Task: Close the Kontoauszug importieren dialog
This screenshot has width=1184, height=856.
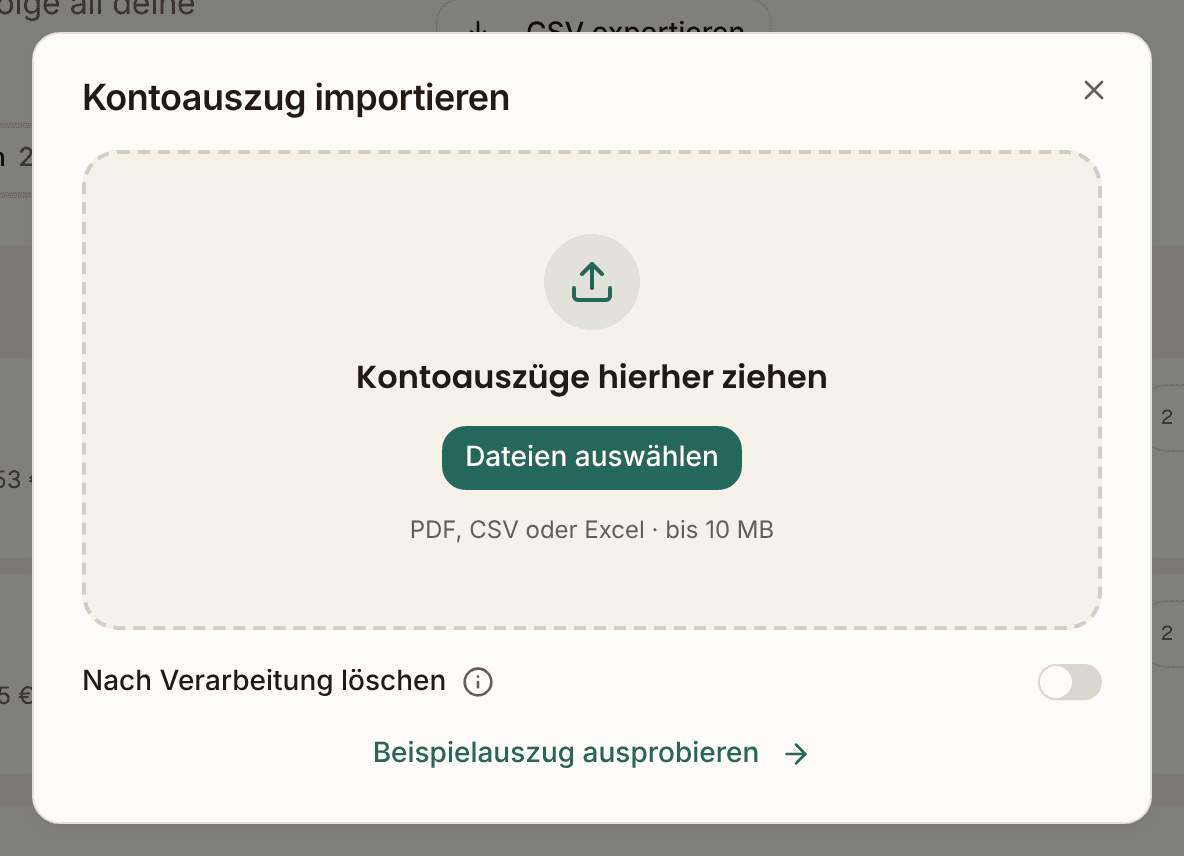Action: click(x=1093, y=90)
